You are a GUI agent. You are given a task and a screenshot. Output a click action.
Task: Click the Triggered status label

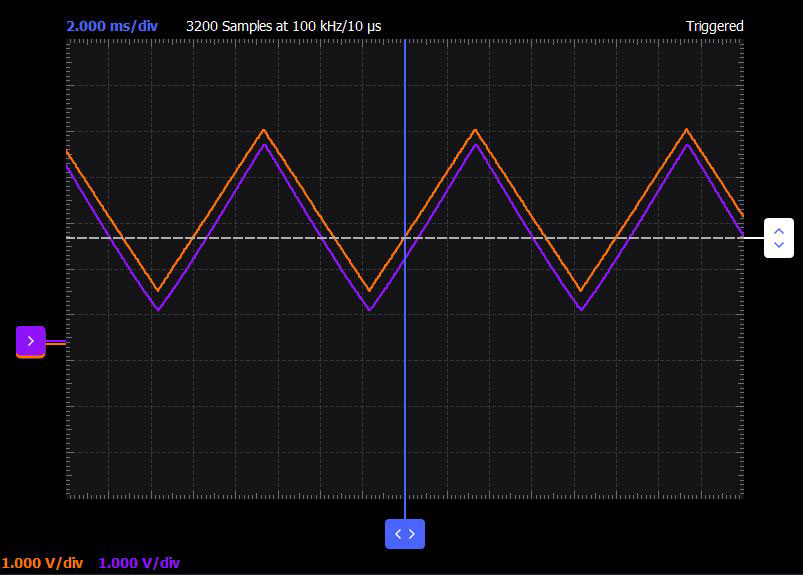(714, 26)
